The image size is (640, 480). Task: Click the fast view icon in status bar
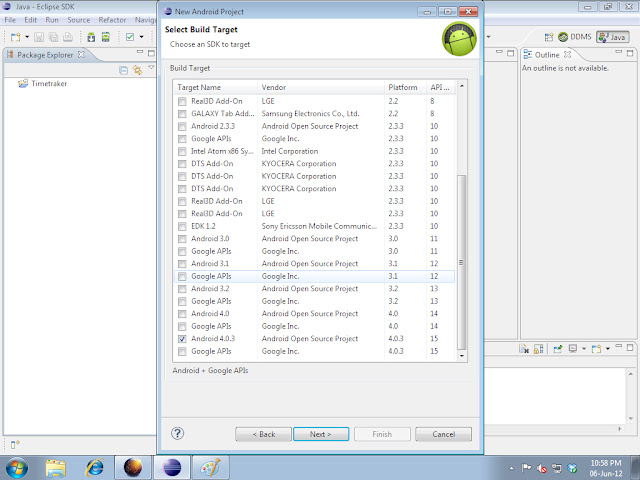click(15, 444)
